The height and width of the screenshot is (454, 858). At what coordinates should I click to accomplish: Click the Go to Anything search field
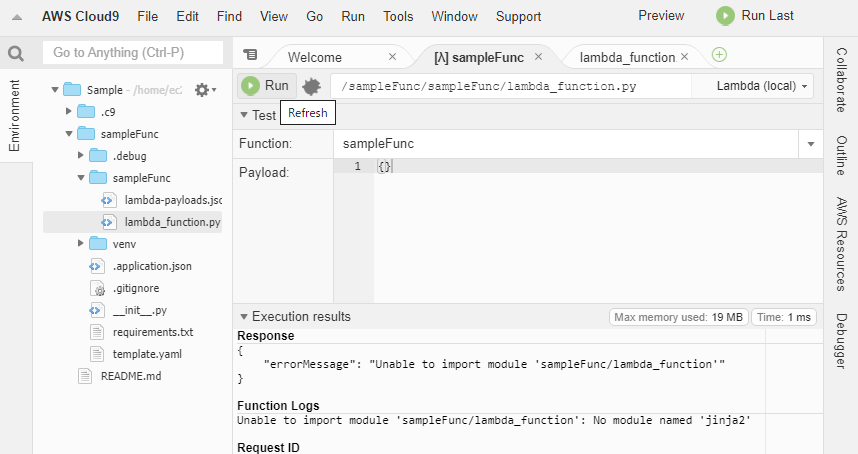pos(133,53)
